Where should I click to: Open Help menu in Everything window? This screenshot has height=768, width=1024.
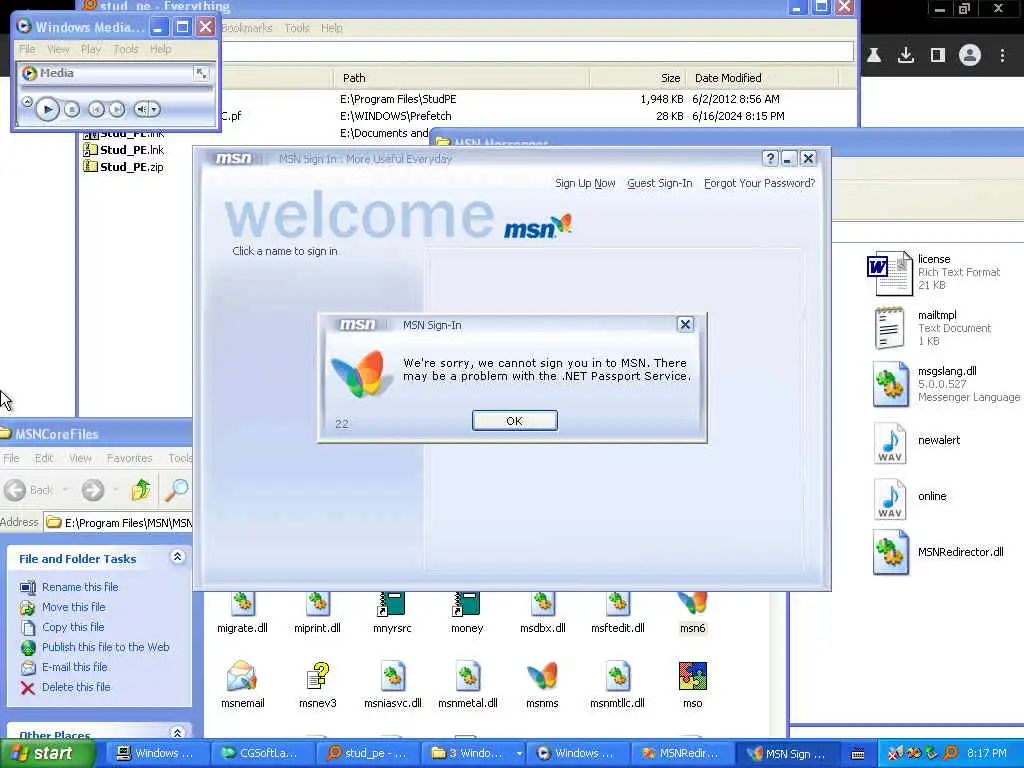(x=332, y=28)
